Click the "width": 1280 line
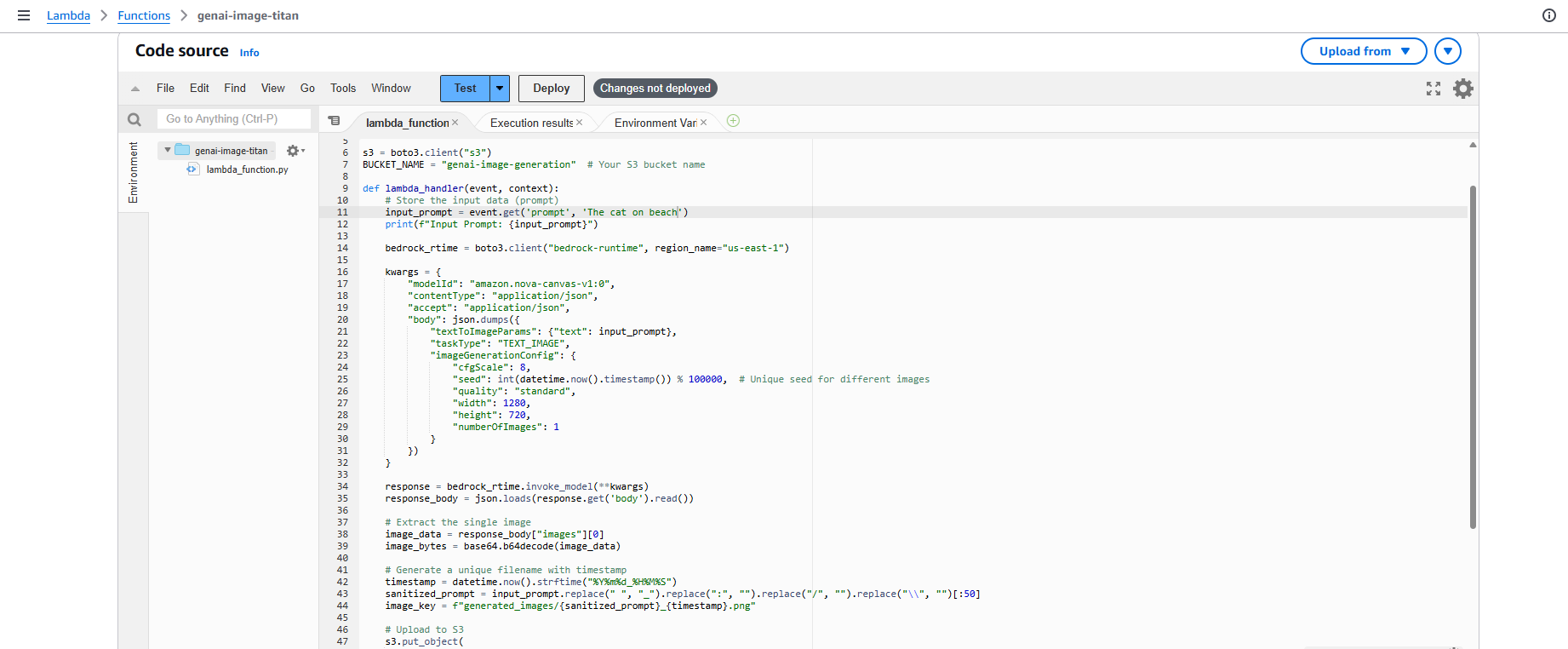This screenshot has height=649, width=1568. pyautogui.click(x=491, y=403)
